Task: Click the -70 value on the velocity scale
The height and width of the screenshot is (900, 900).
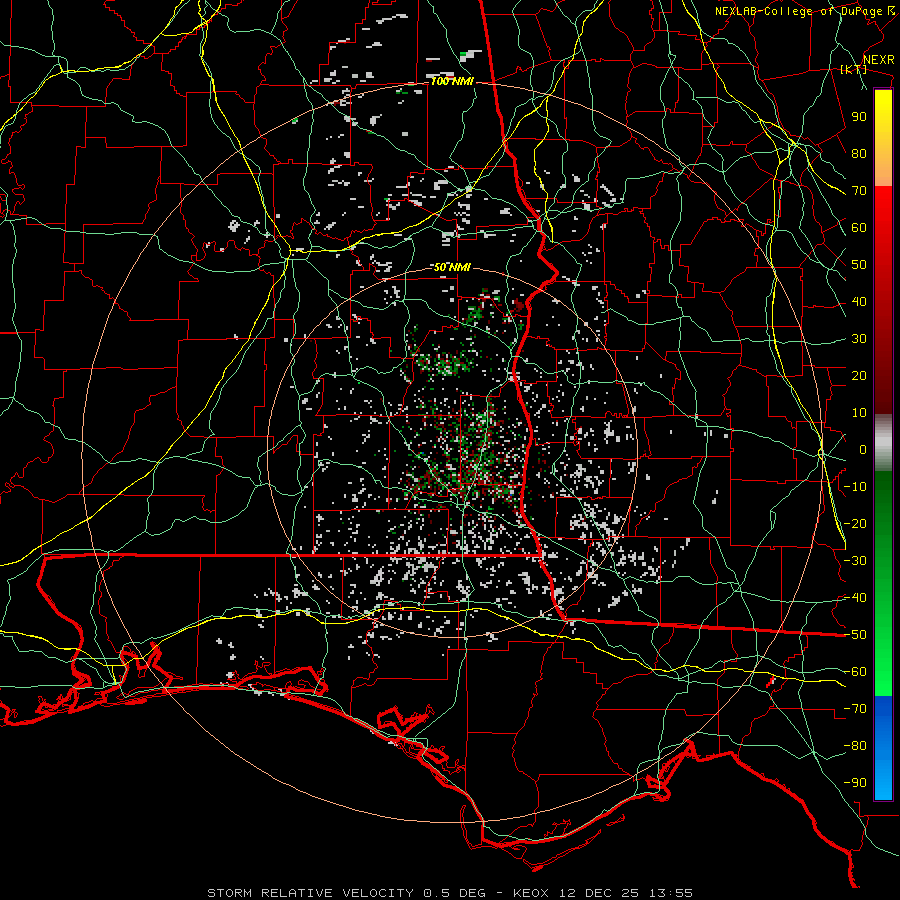Action: [x=855, y=709]
